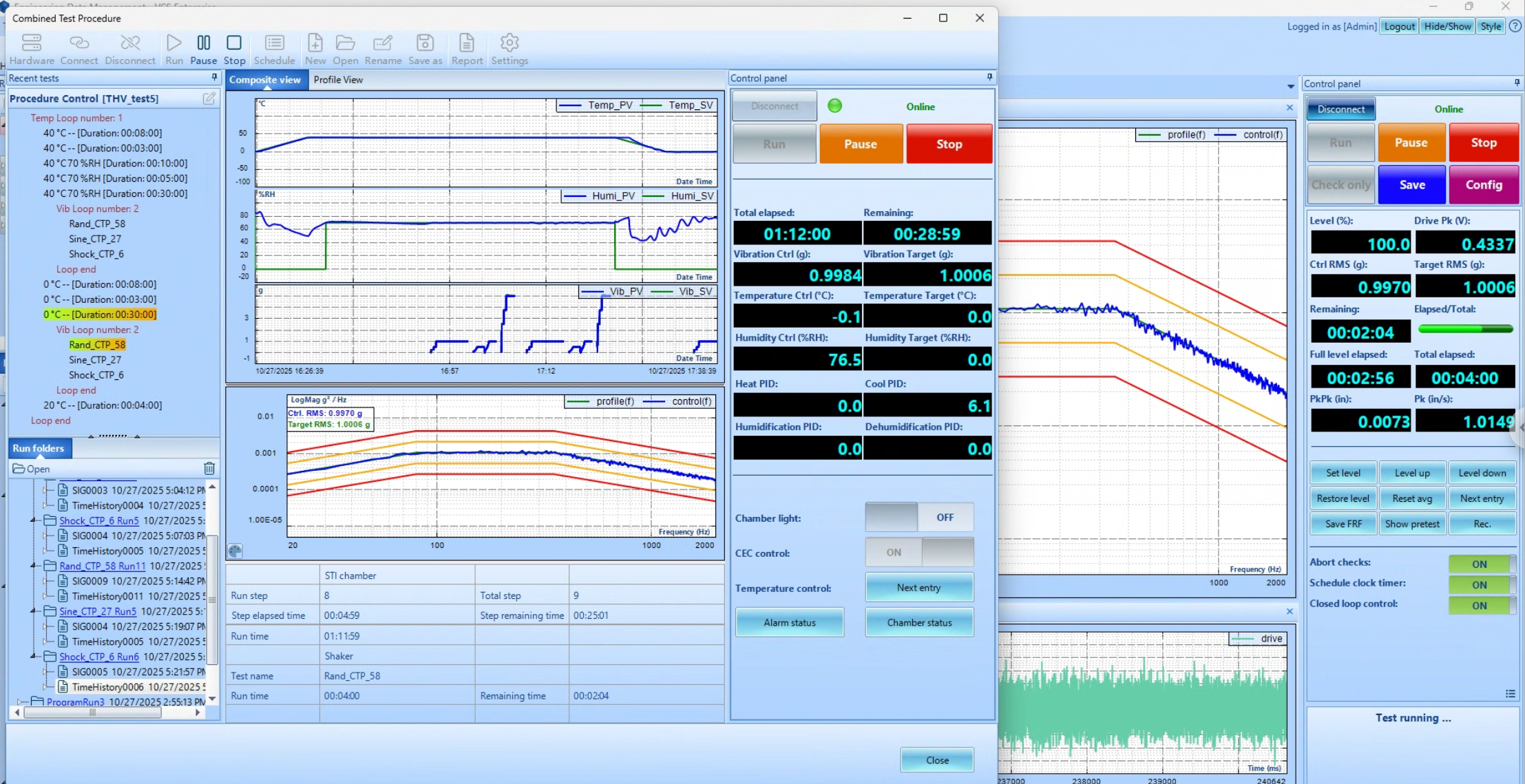Toggle the CEC control switch
Viewport: 1525px width, 784px height.
[x=919, y=552]
